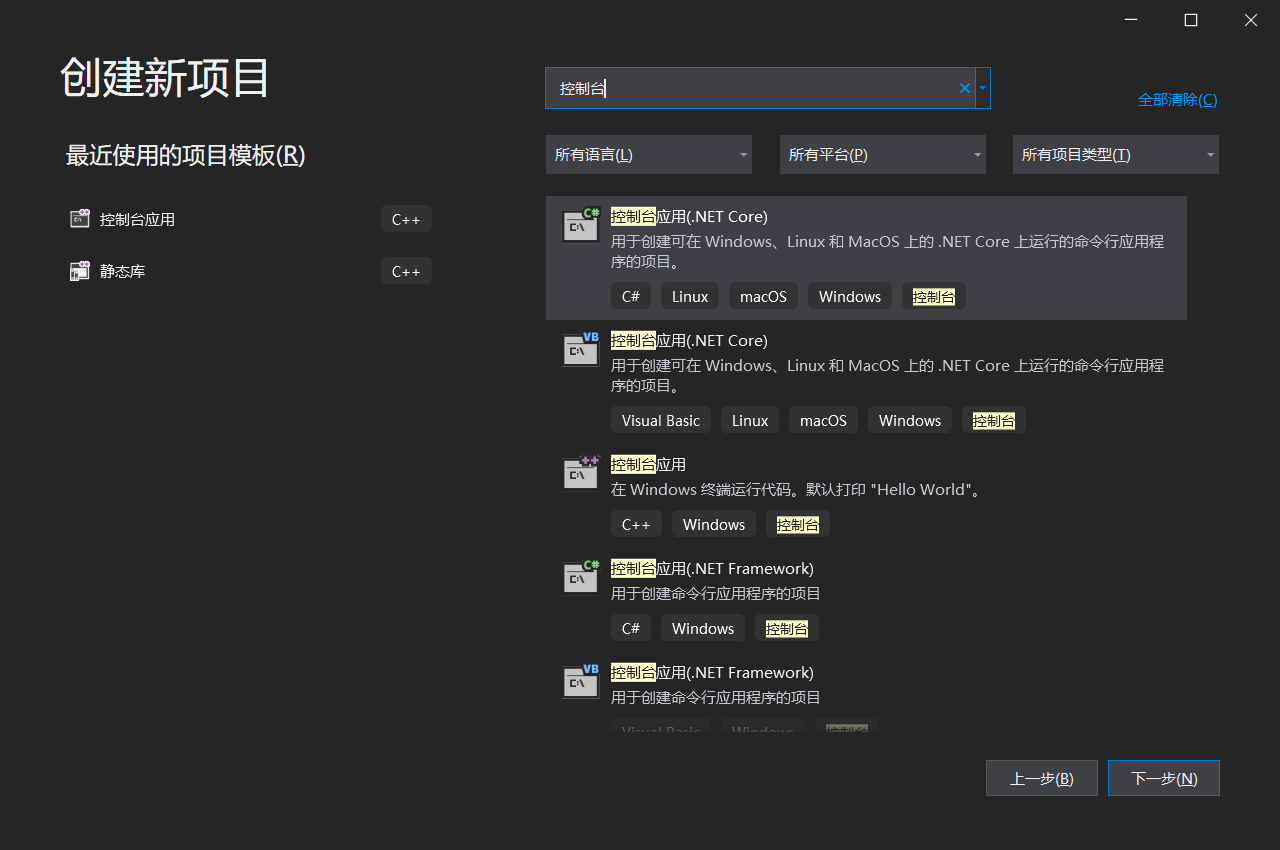Click the C# Console App (.NET Framework) icon

[580, 576]
